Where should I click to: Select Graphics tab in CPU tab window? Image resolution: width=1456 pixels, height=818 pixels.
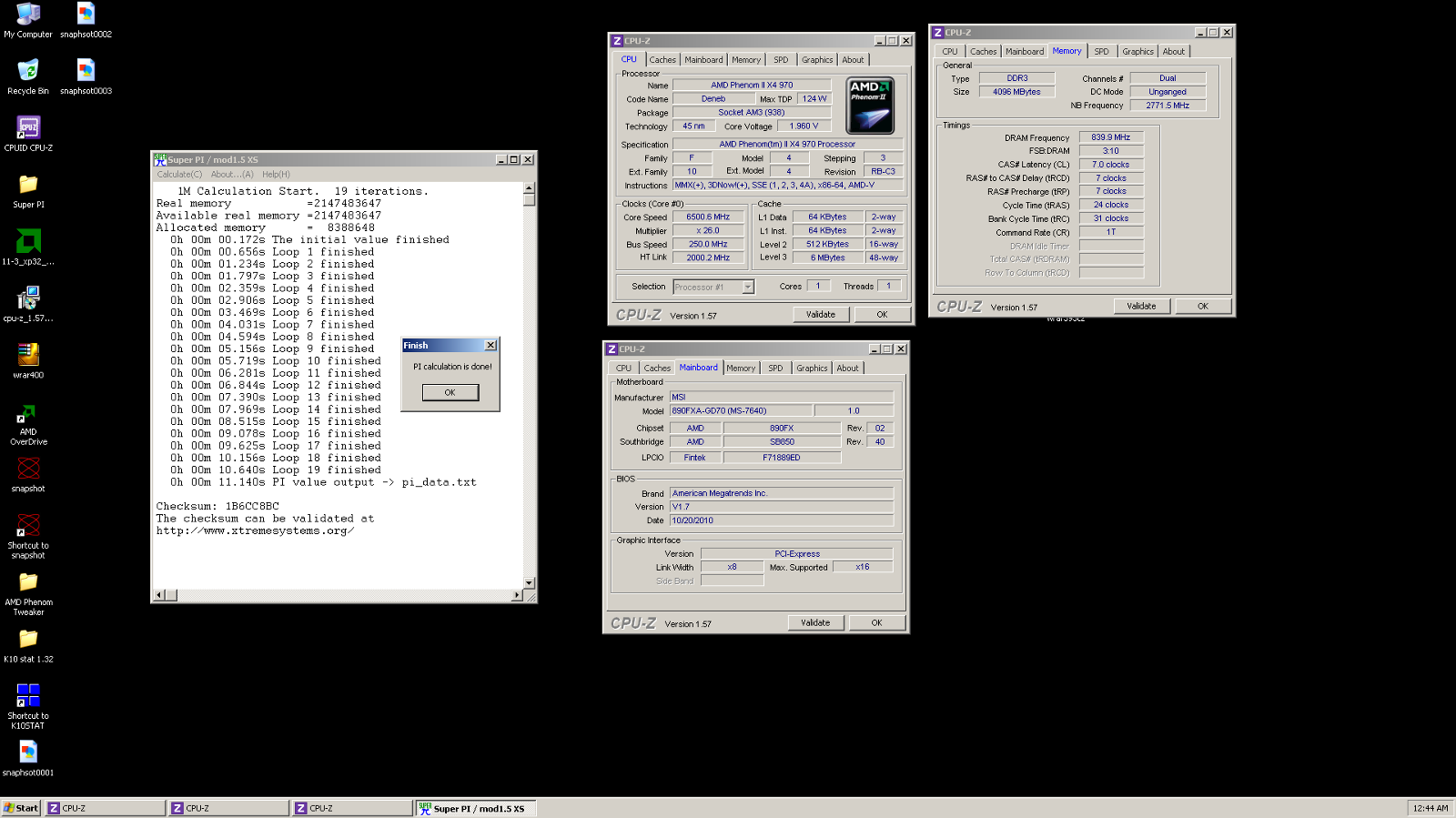(817, 60)
